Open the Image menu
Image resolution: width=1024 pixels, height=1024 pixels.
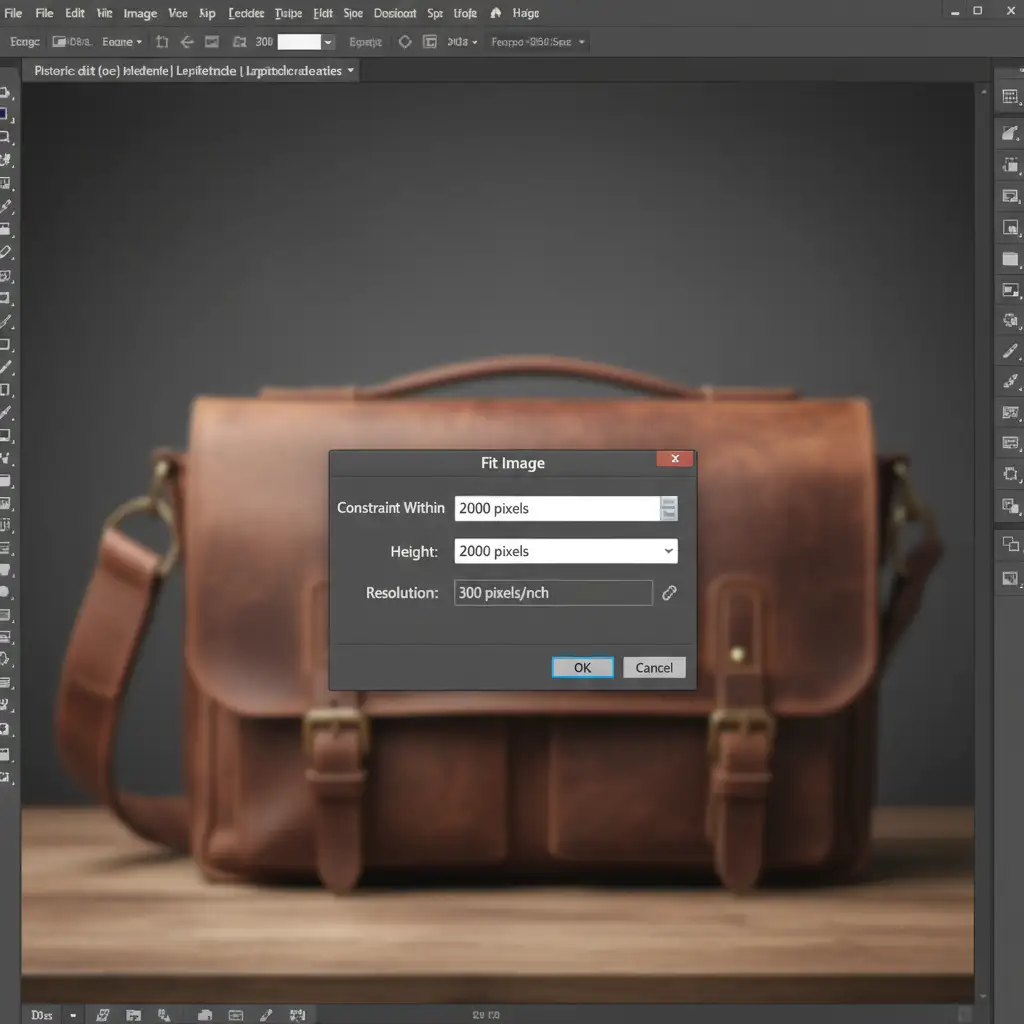tap(140, 13)
